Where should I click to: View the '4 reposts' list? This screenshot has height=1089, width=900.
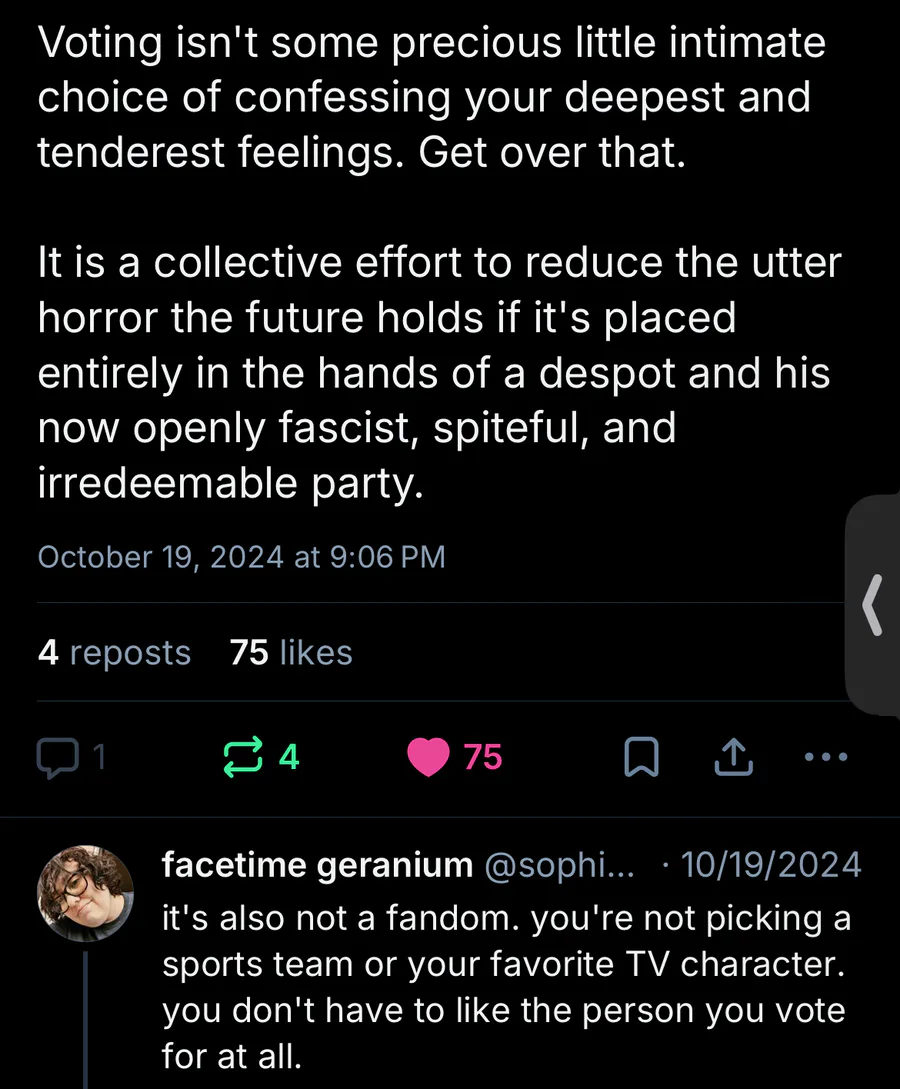pyautogui.click(x=114, y=653)
